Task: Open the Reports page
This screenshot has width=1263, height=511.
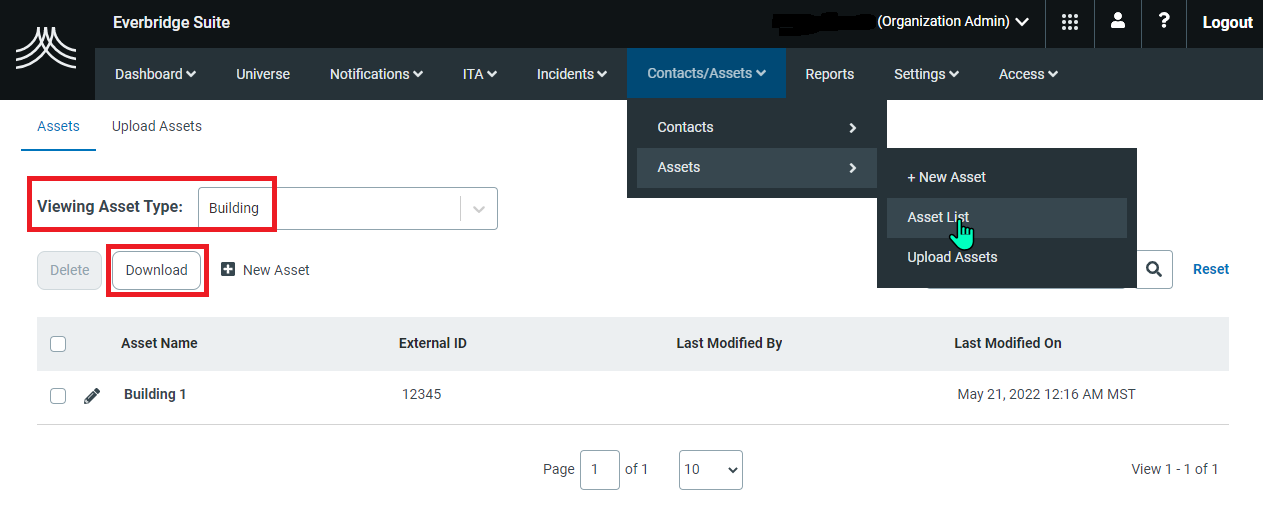Action: [830, 74]
